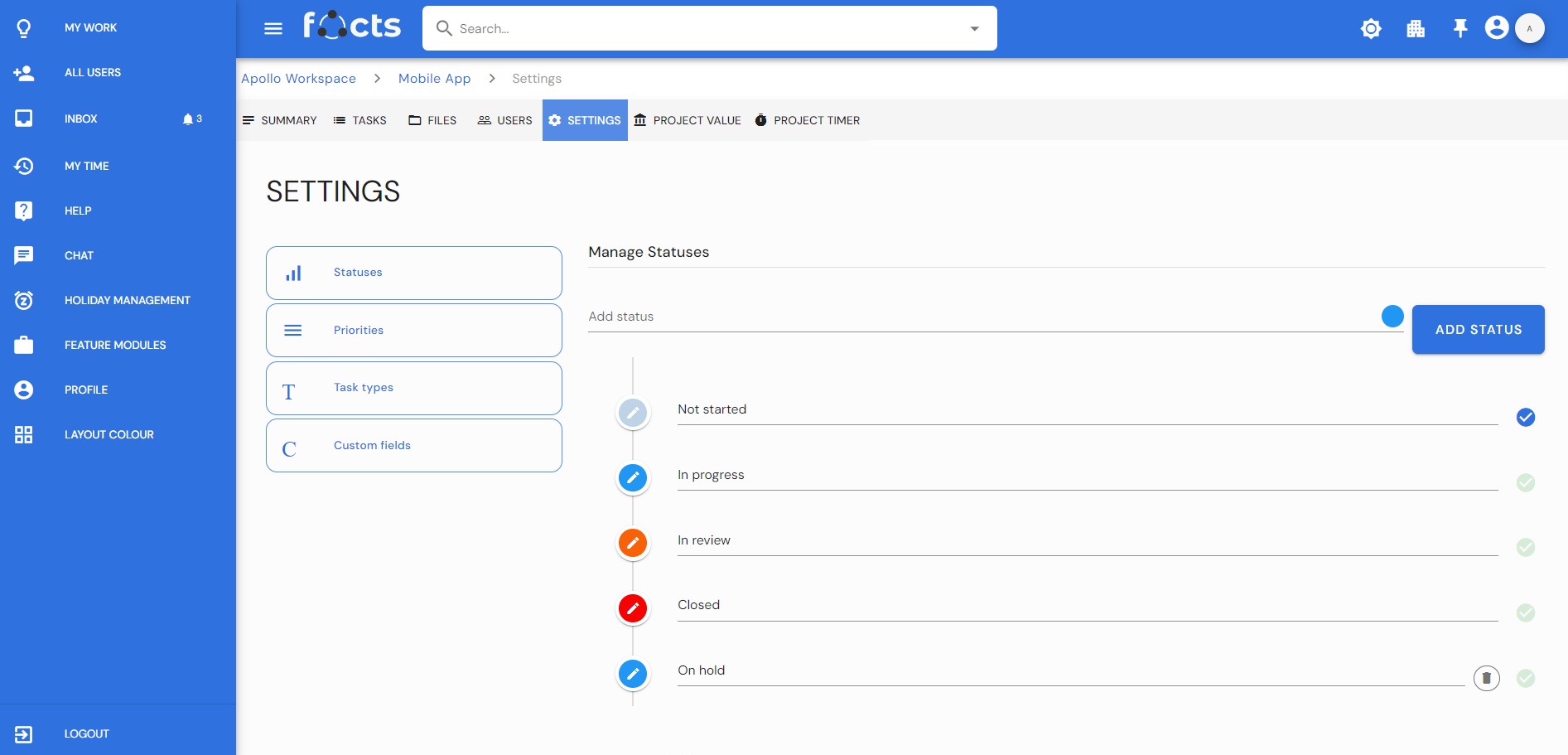Expand the search bar dropdown arrow
The image size is (1568, 755).
click(x=974, y=29)
